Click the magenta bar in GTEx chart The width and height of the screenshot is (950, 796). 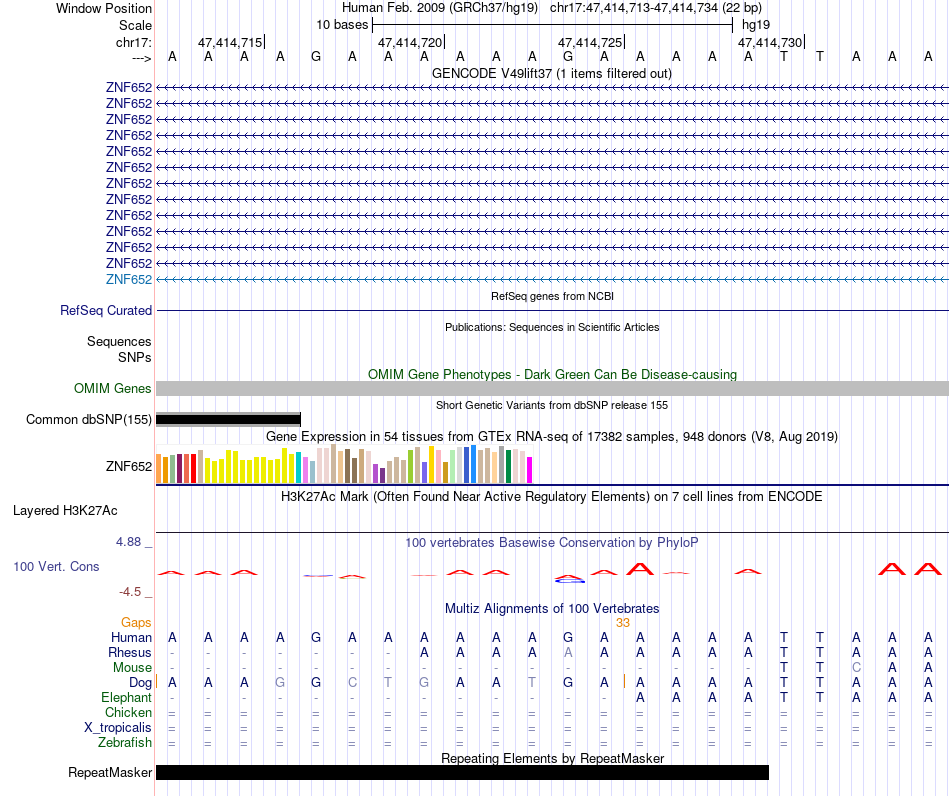tap(530, 470)
